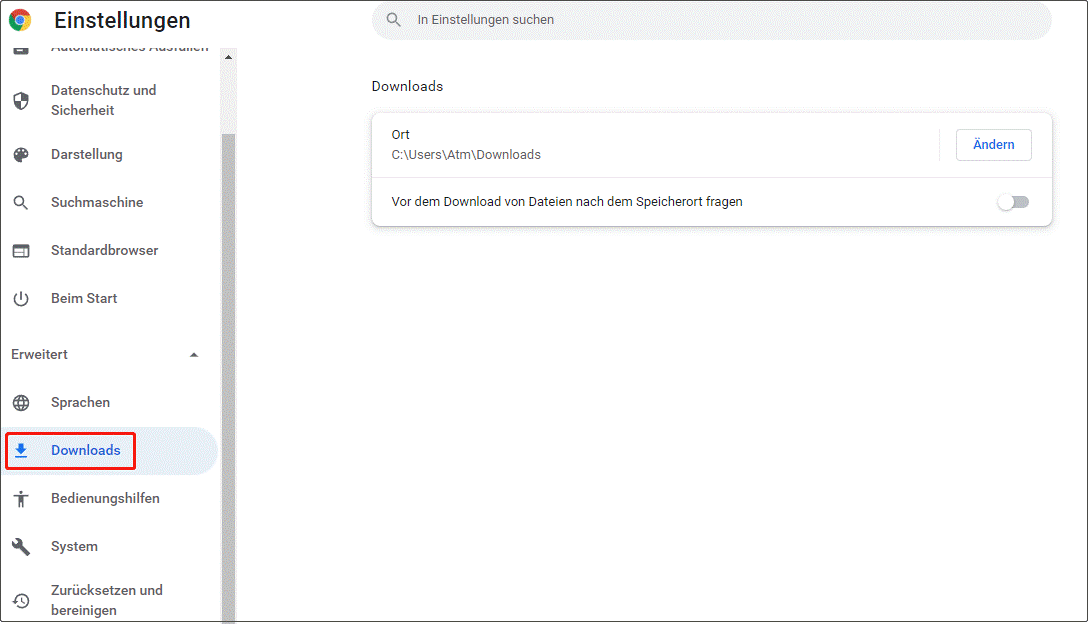Screen dimensions: 1090x624
Task: Click the Einstellungen page title
Action: pyautogui.click(x=122, y=20)
